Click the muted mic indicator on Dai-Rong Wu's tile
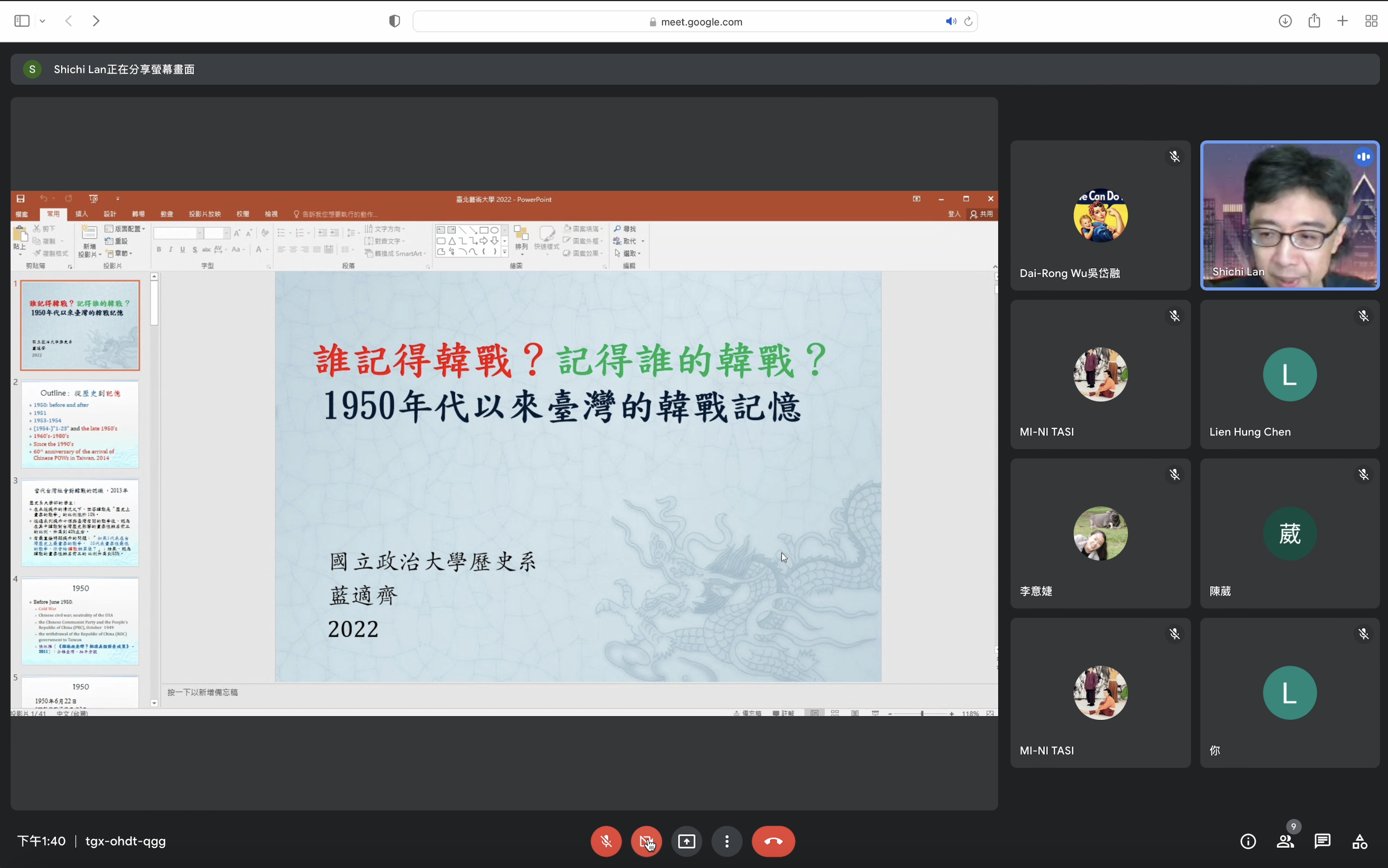This screenshot has height=868, width=1388. [1174, 156]
